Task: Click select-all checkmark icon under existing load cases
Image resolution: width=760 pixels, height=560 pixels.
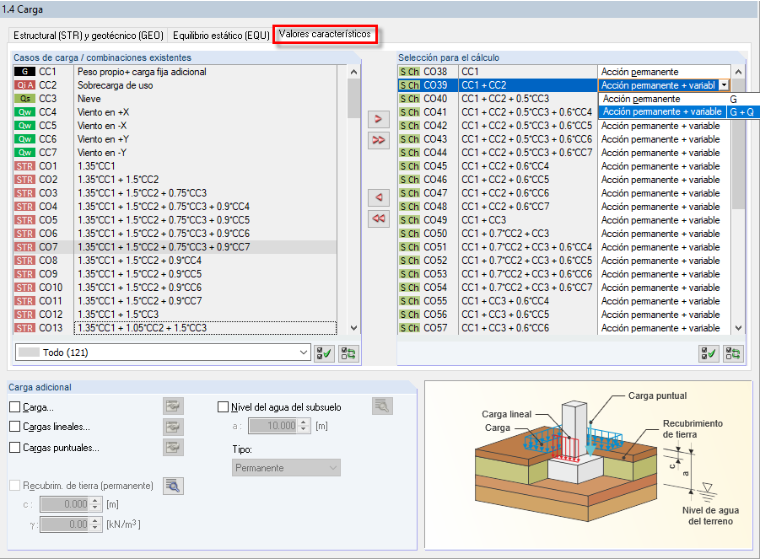Action: coord(324,353)
